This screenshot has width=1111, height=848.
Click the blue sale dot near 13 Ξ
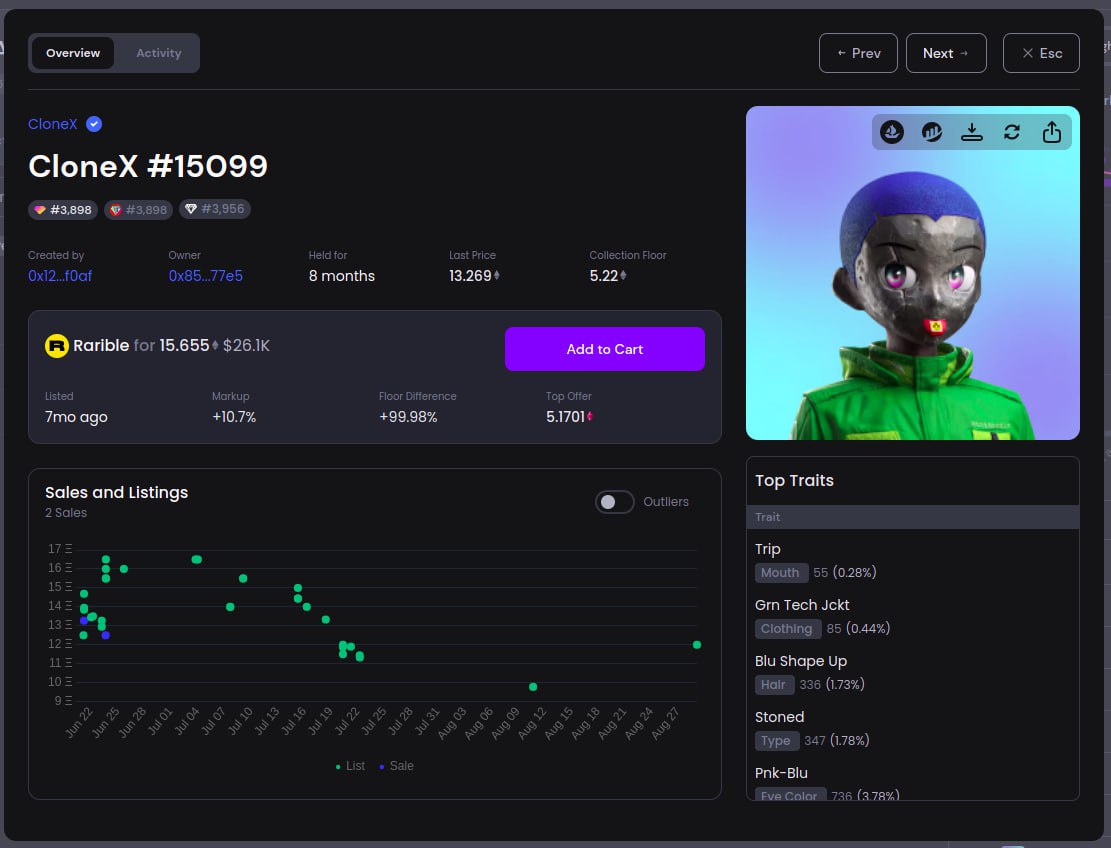click(84, 621)
